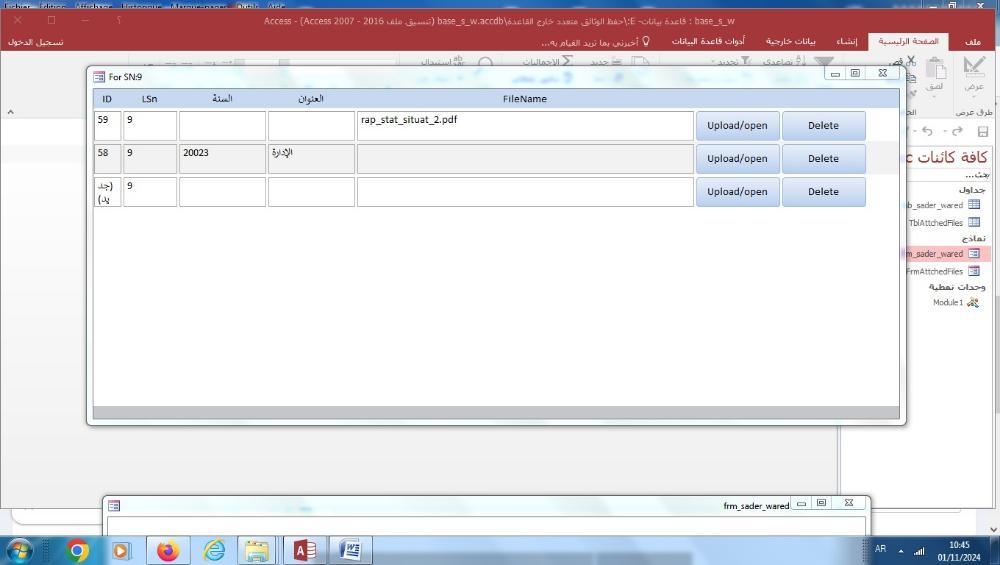Click the Redo arrow in quick access toolbar
The height and width of the screenshot is (565, 1000).
[x=957, y=131]
